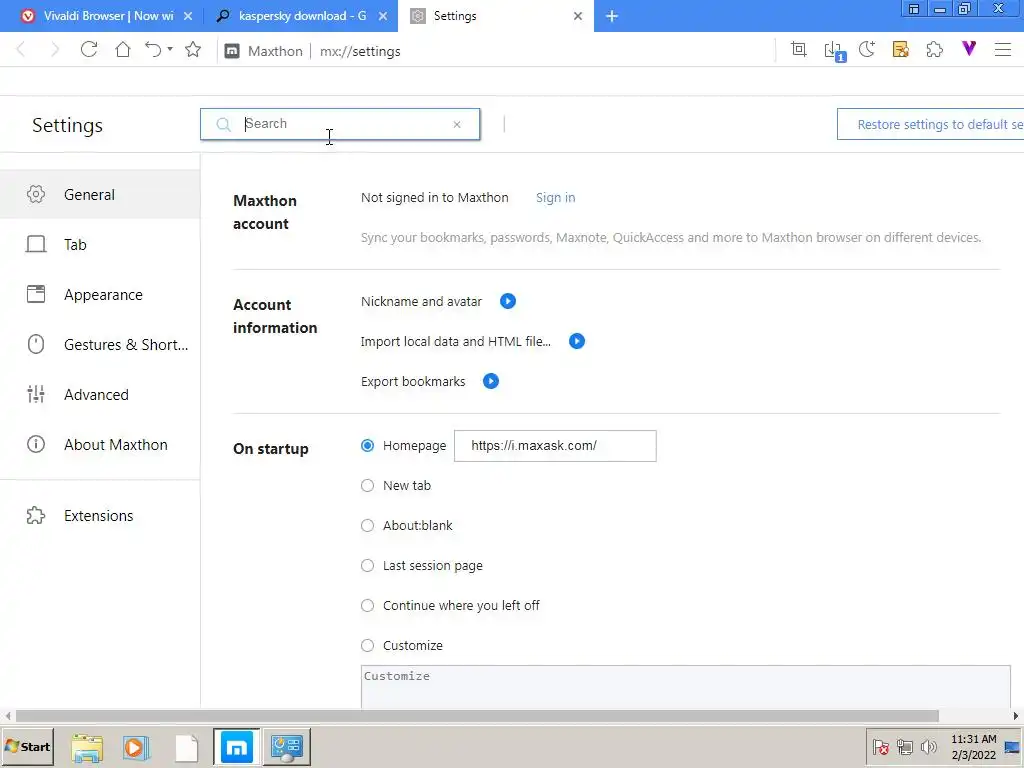
Task: Reload the page with refresh icon
Action: tap(89, 50)
